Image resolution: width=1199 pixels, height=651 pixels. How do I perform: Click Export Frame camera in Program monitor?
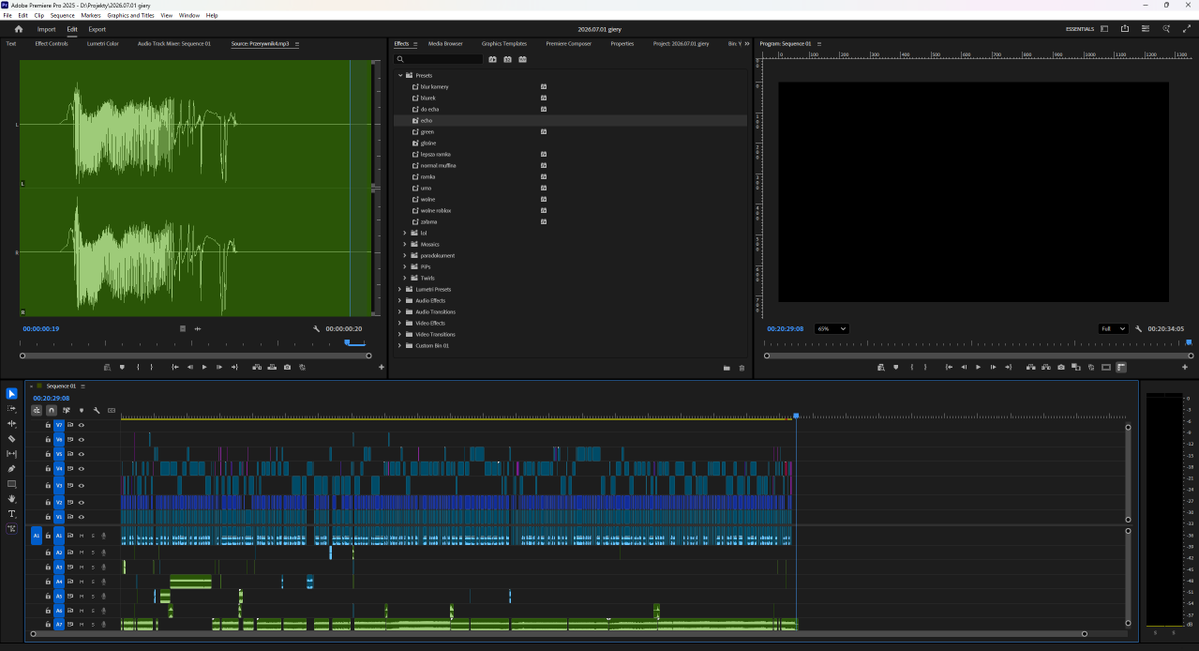(x=1061, y=367)
